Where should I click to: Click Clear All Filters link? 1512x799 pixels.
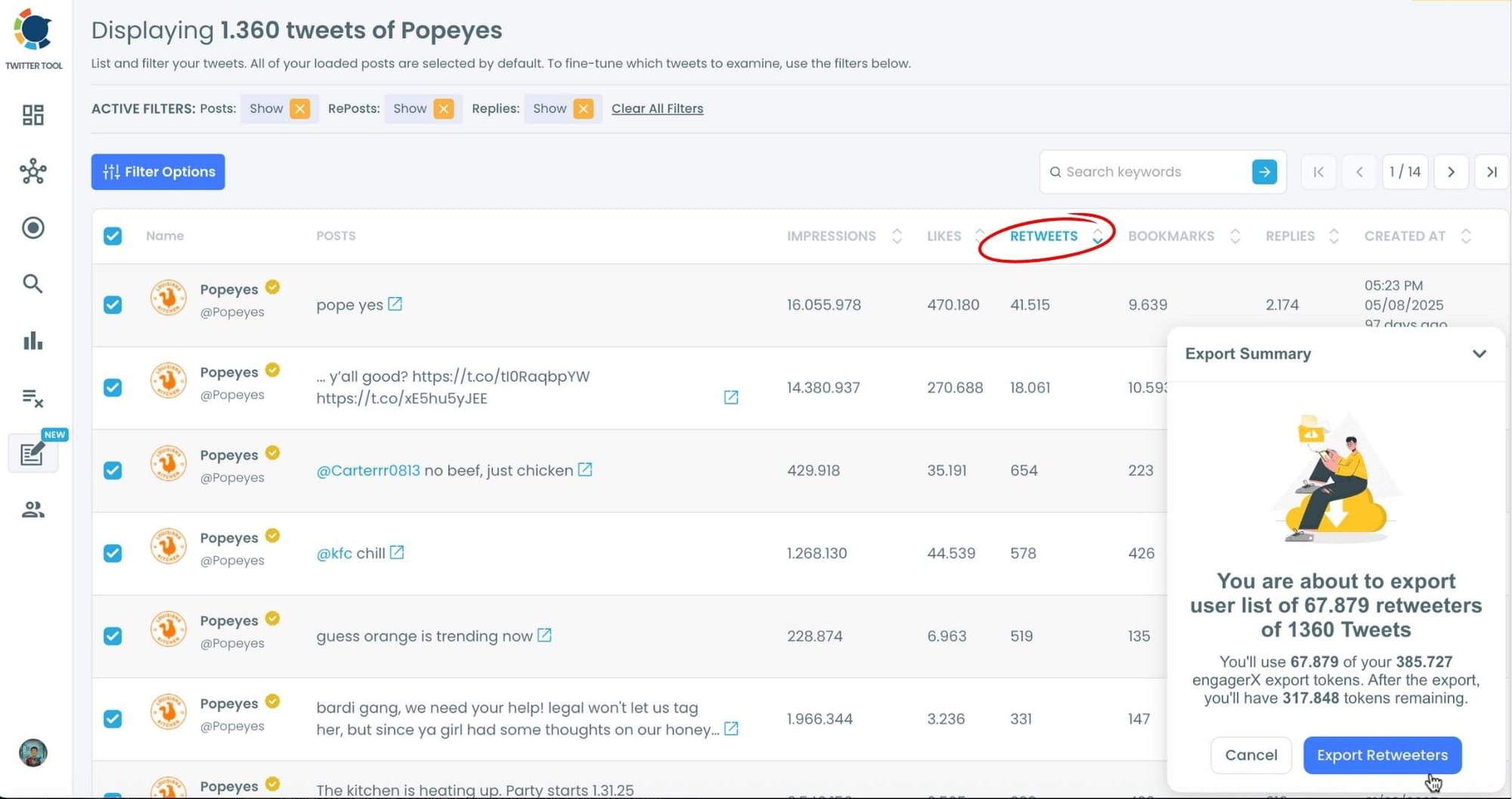(x=657, y=109)
